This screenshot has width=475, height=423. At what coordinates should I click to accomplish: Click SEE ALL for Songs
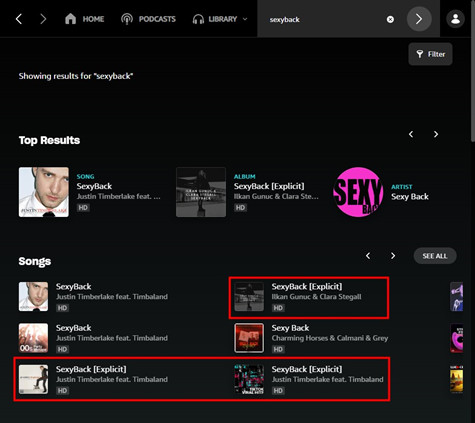click(x=435, y=256)
